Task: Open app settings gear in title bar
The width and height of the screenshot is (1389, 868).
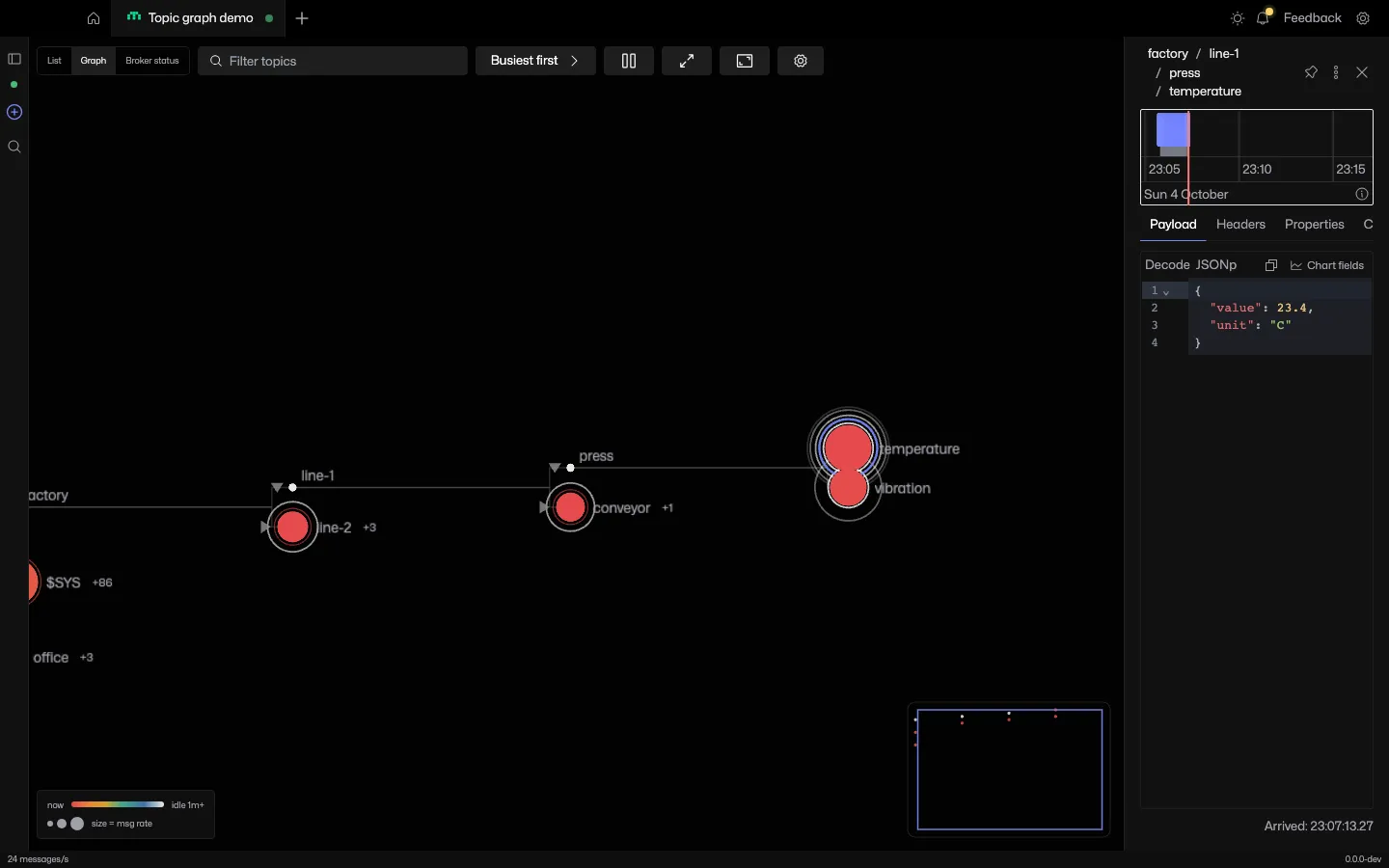Action: (1363, 18)
